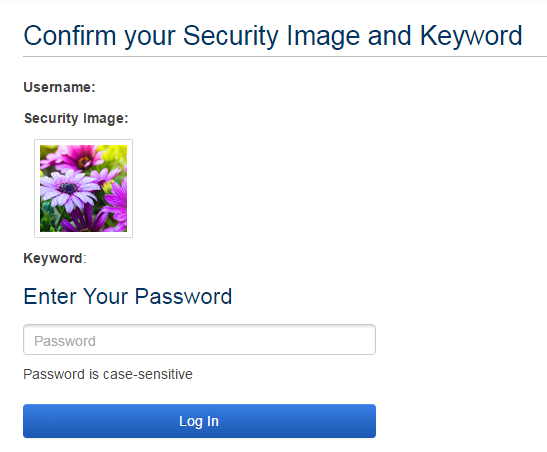Click the white frame around security image
Viewport: 547px width, 452px height.
coord(83,142)
